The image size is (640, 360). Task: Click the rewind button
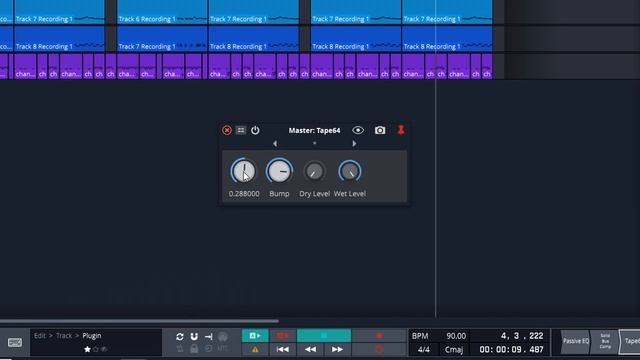click(310, 349)
